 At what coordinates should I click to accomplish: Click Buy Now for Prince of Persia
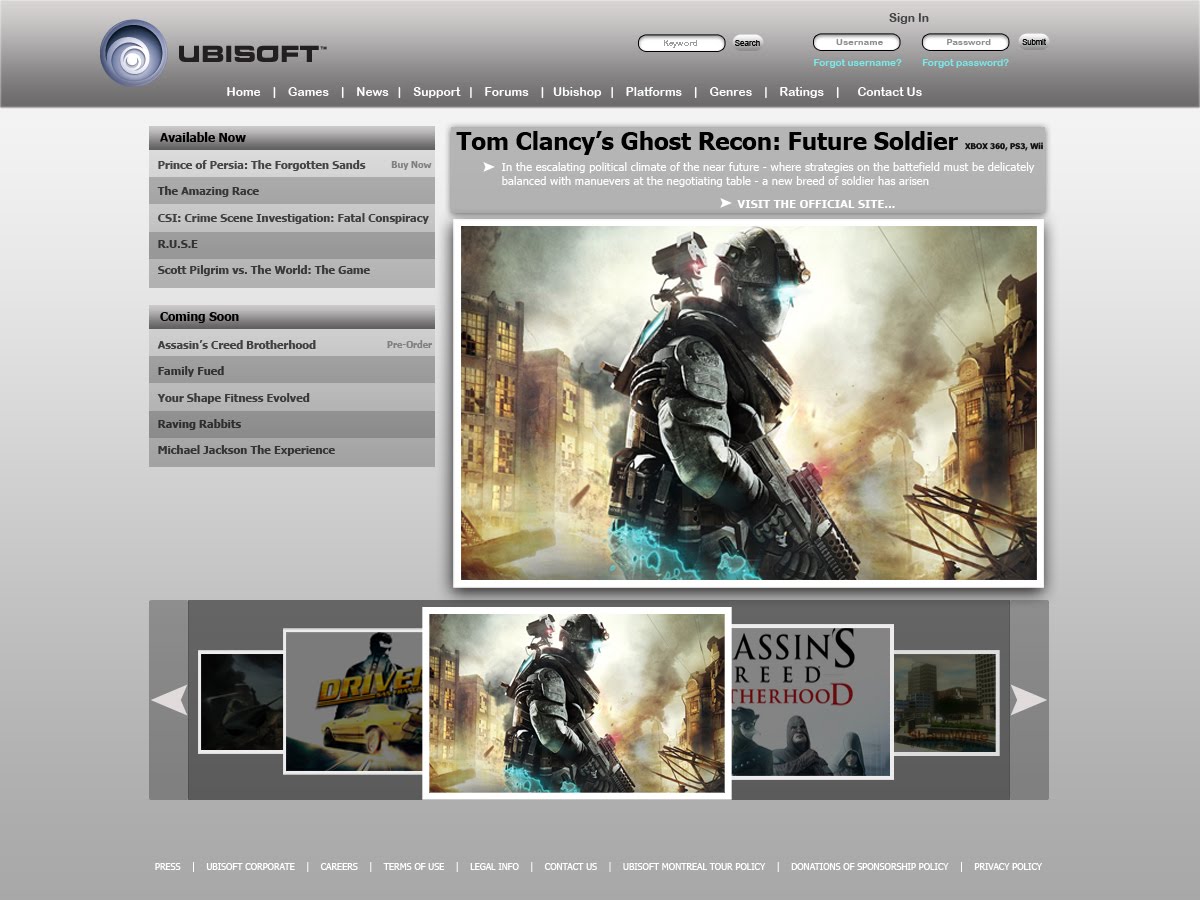(x=410, y=164)
